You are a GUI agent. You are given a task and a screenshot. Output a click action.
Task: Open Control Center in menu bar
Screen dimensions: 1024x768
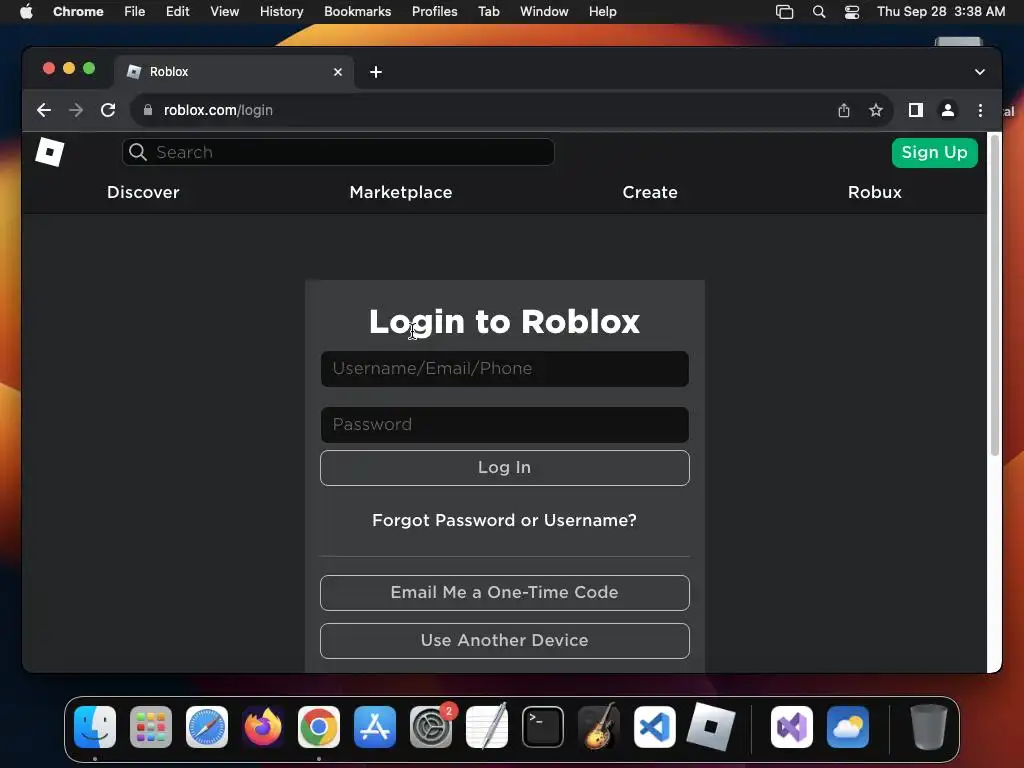pos(852,11)
